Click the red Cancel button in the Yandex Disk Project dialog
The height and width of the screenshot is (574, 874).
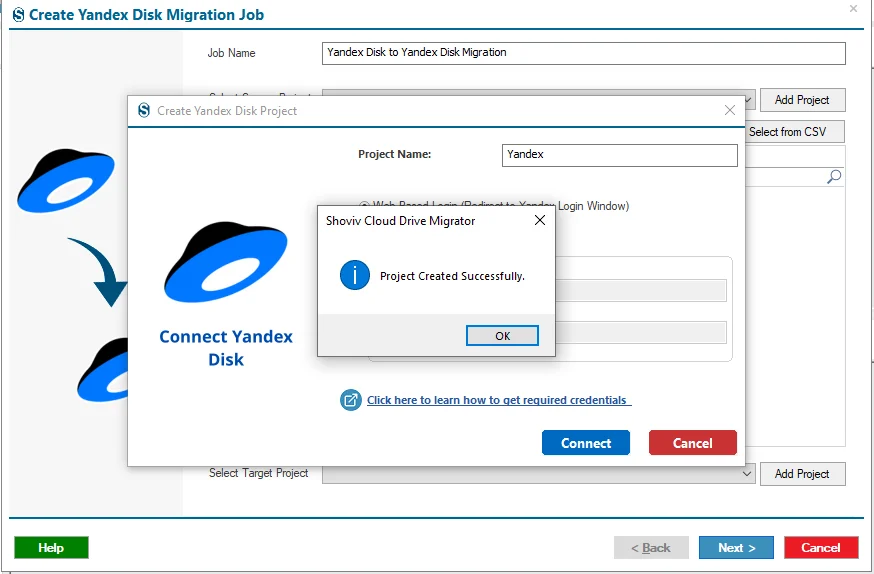693,442
